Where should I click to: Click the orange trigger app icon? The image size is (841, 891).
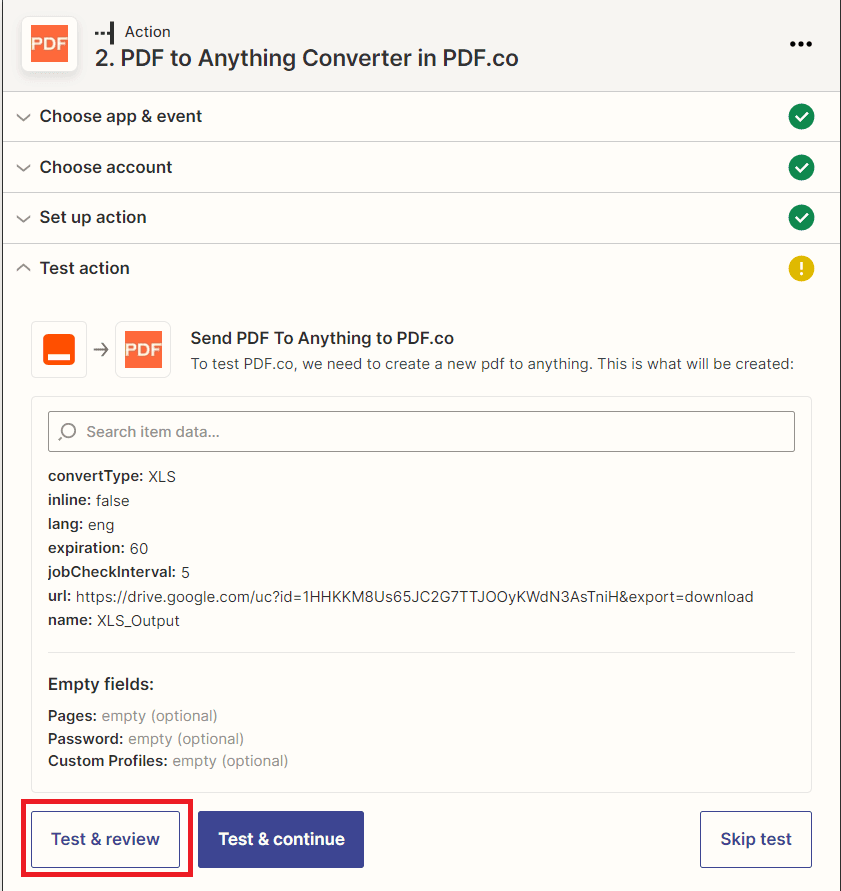coord(59,350)
